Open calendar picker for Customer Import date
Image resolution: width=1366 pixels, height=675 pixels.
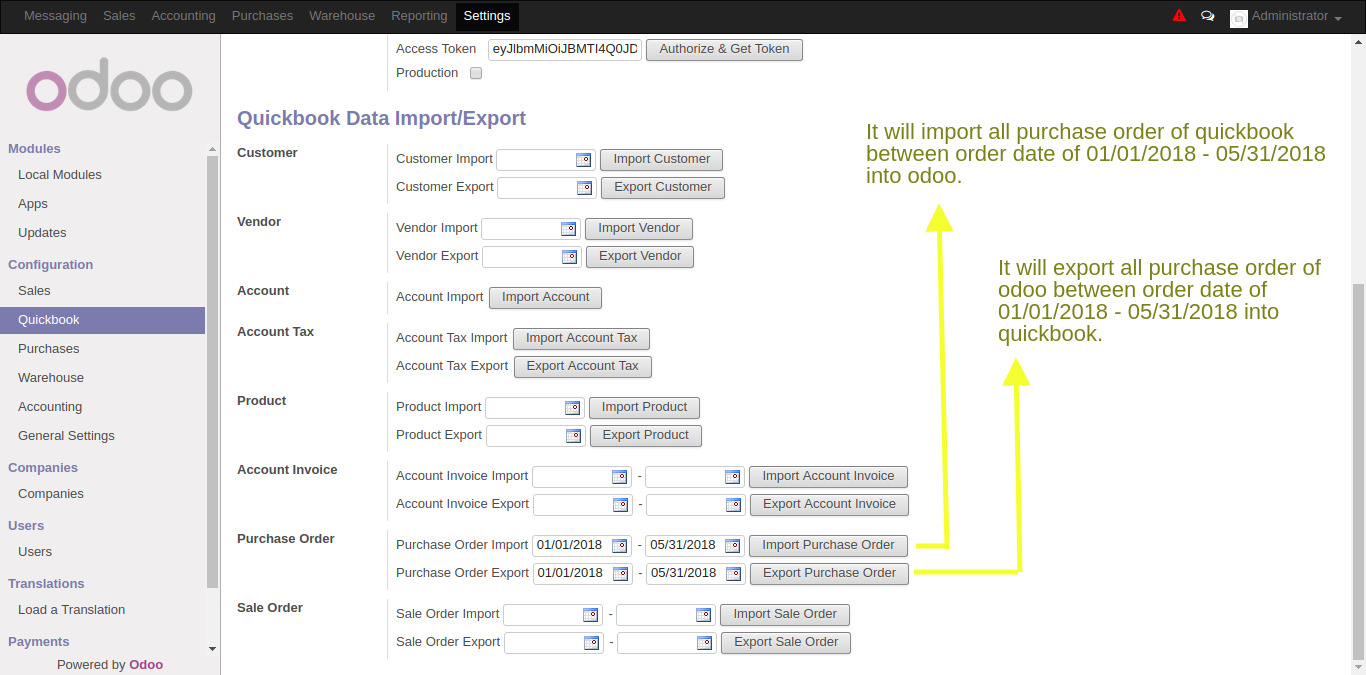[583, 160]
